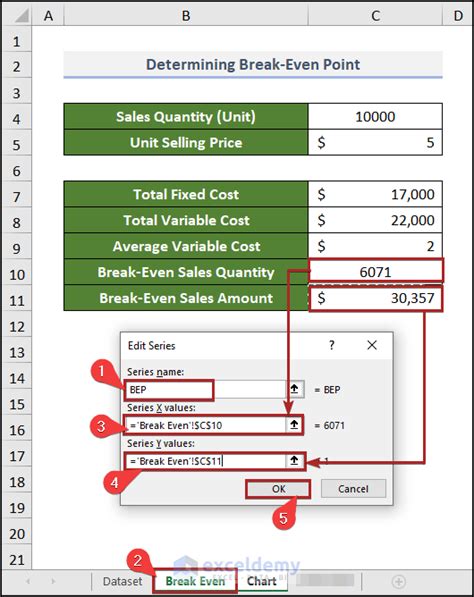
Task: Select cell 'Sales Quantity (Unit)'
Action: pos(186,117)
